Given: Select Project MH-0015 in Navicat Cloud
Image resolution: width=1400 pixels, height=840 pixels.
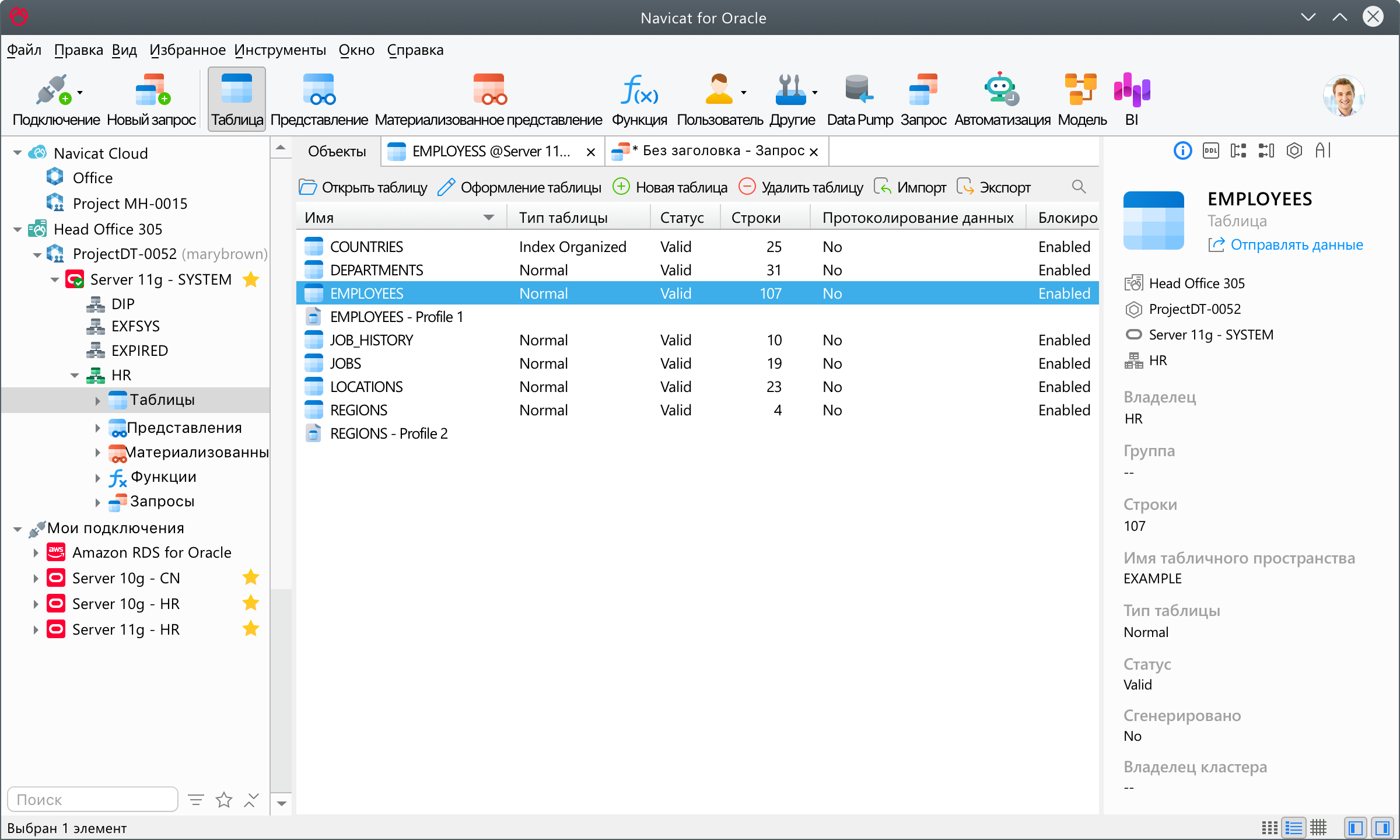Looking at the screenshot, I should click(x=130, y=204).
